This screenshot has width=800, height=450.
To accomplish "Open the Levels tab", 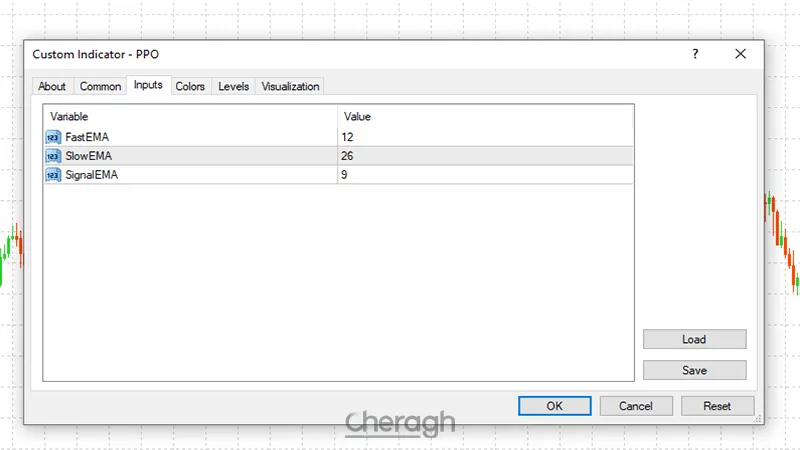I will click(233, 87).
